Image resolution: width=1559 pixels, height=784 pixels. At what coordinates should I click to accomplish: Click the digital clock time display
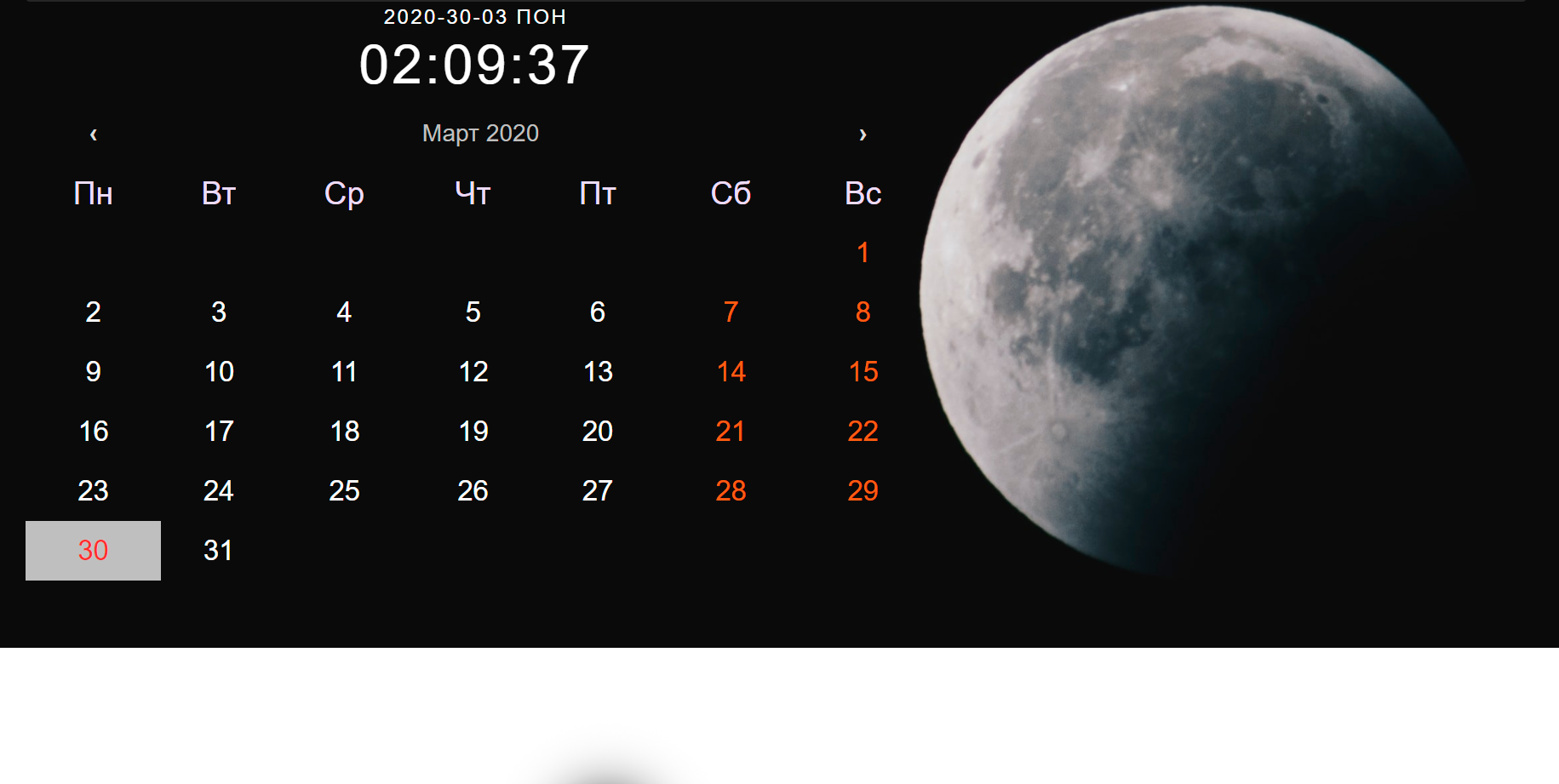pos(473,66)
